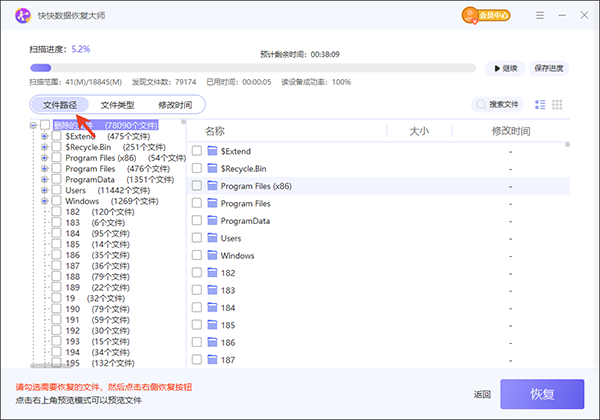Expand the ProgramData tree node
Screen dimensions: 600x420
tap(44, 179)
